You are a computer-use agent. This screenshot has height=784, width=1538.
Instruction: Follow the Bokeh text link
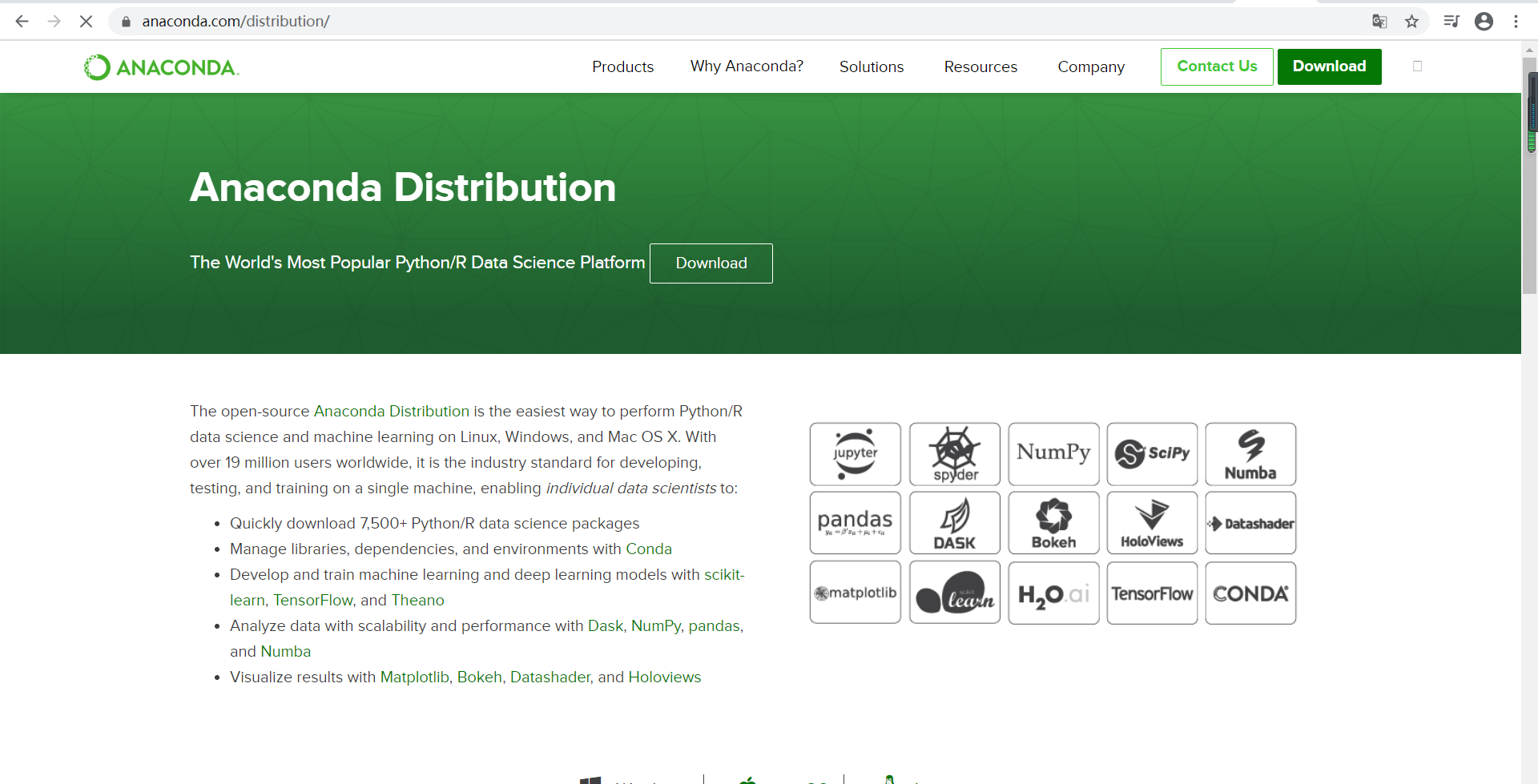click(x=479, y=677)
